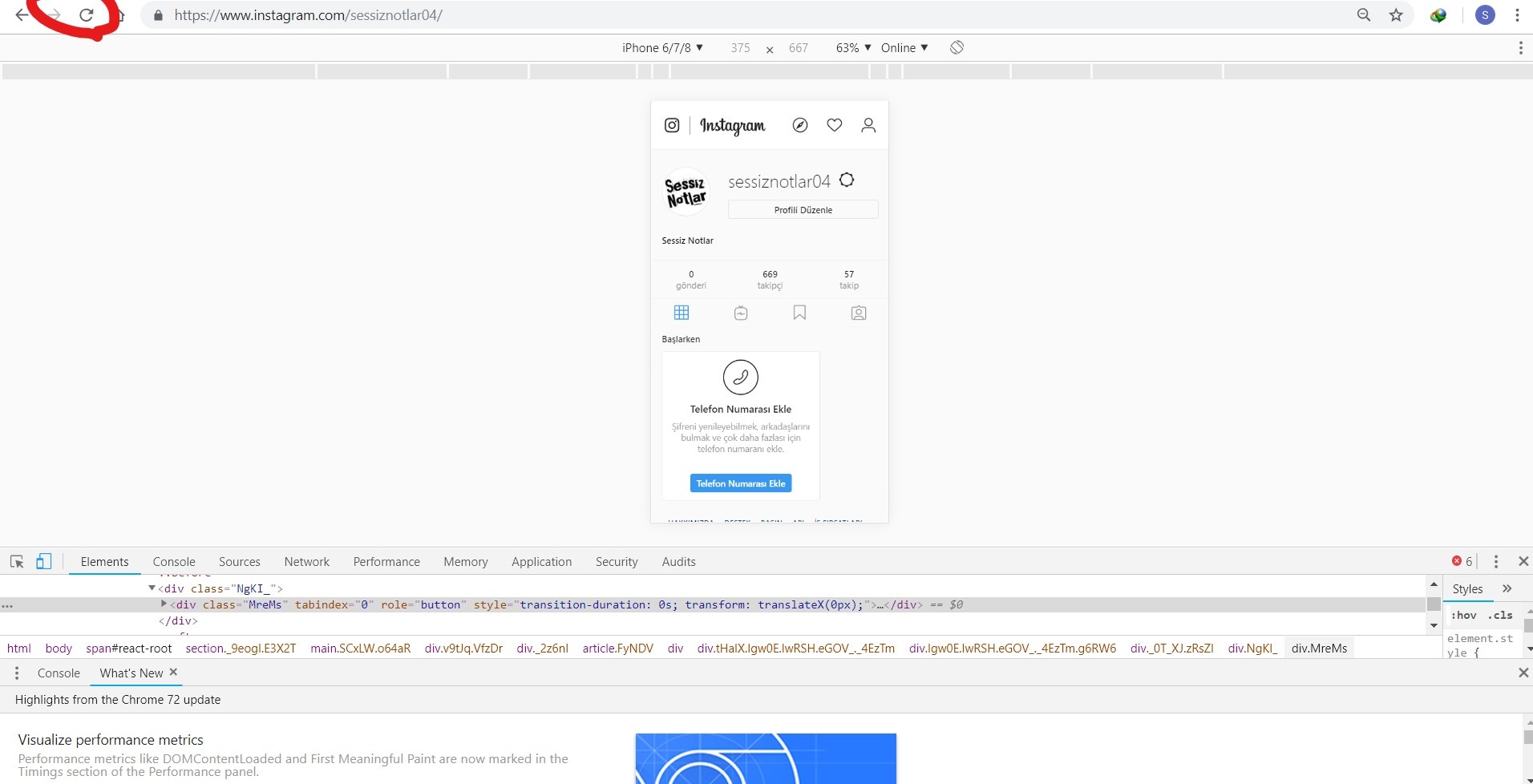Open the drawer three-dot menu beside Console

click(x=17, y=673)
